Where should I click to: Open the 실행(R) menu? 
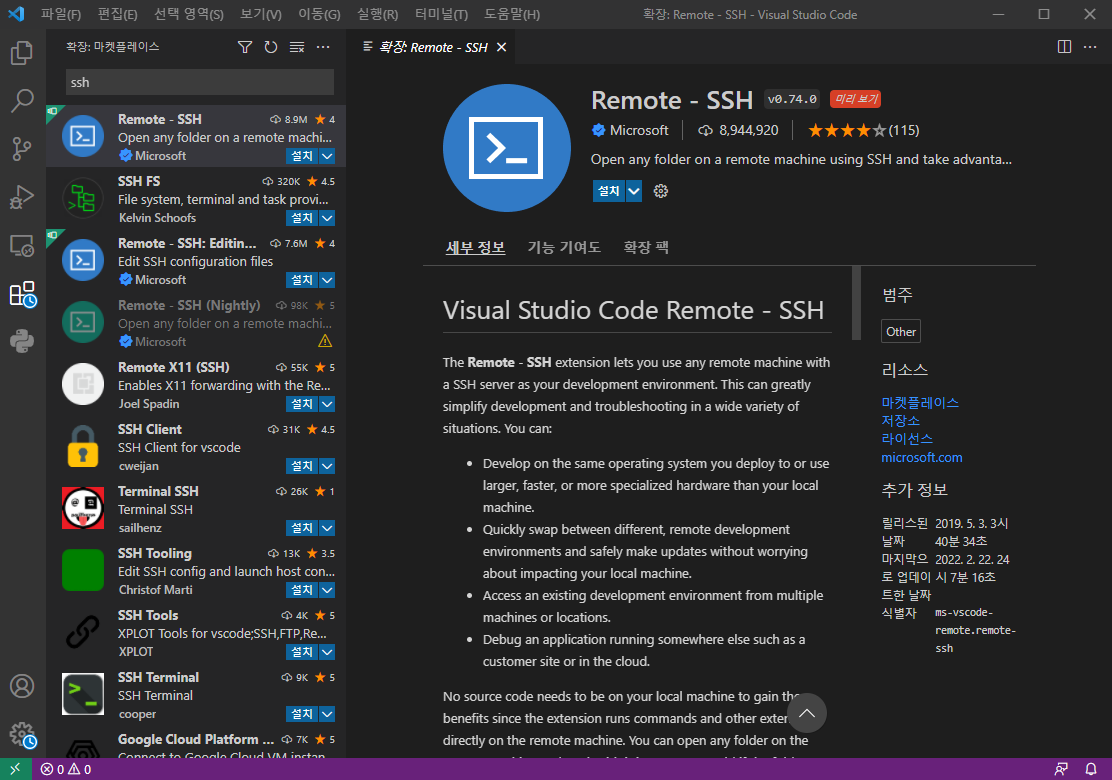pos(377,14)
